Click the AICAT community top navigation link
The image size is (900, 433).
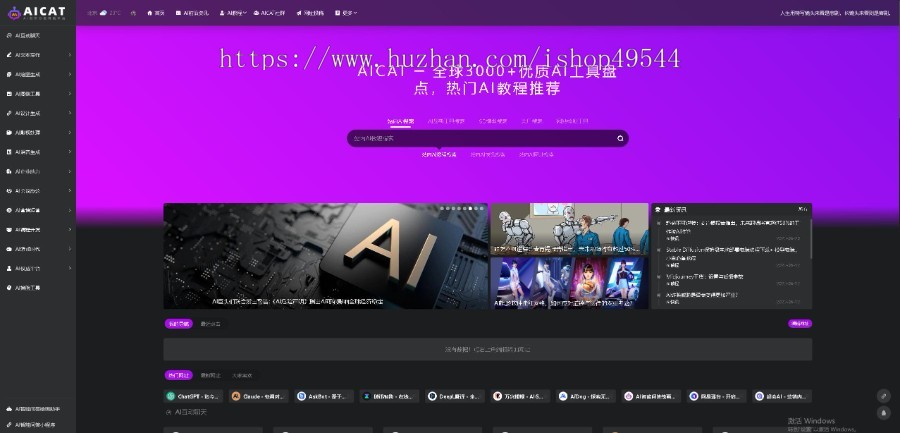coord(269,13)
